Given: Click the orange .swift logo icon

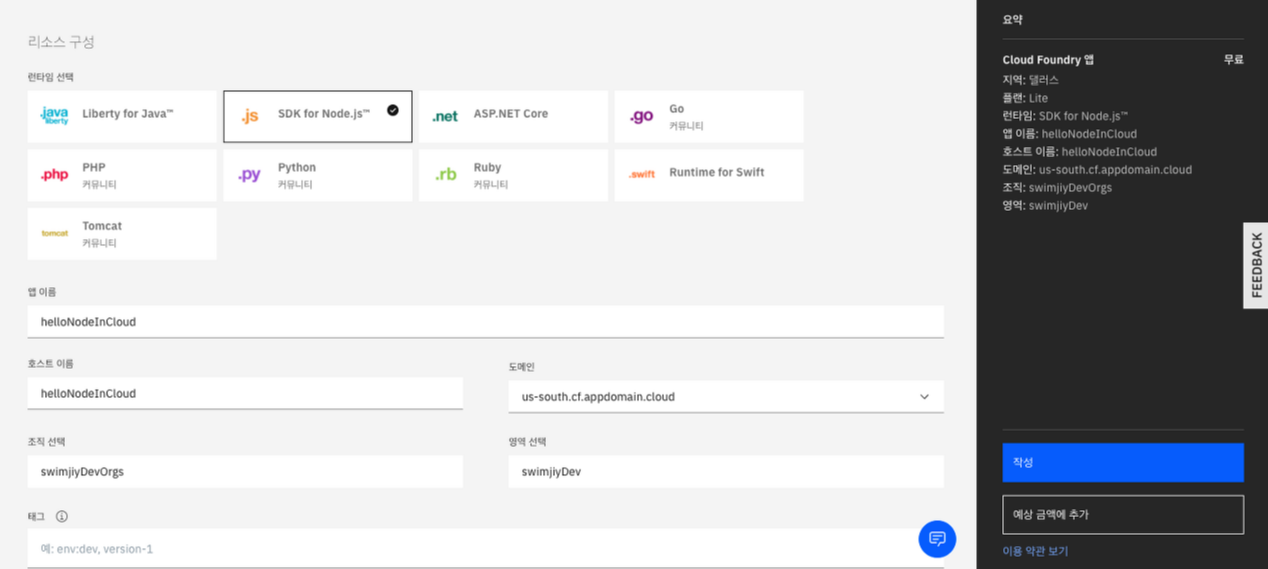Looking at the screenshot, I should pos(642,175).
